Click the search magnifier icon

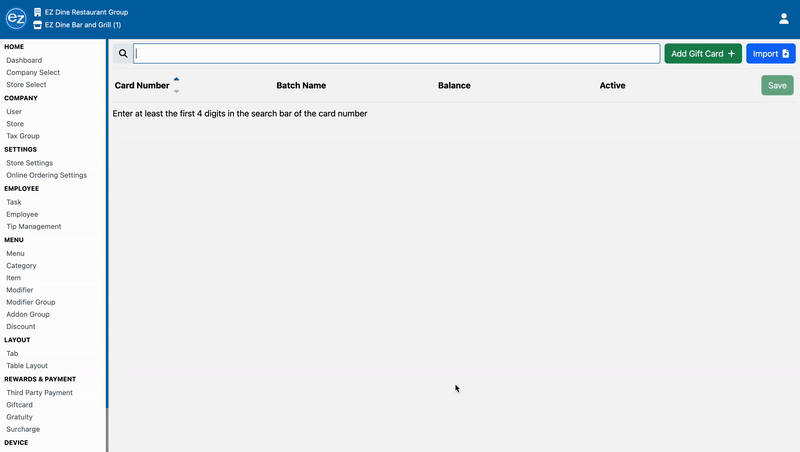(123, 54)
